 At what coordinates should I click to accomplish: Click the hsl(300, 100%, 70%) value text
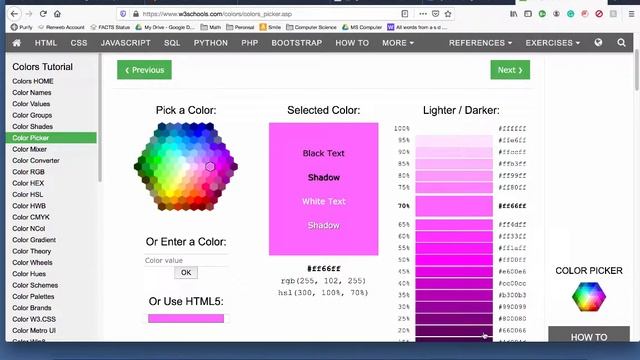pos(324,293)
